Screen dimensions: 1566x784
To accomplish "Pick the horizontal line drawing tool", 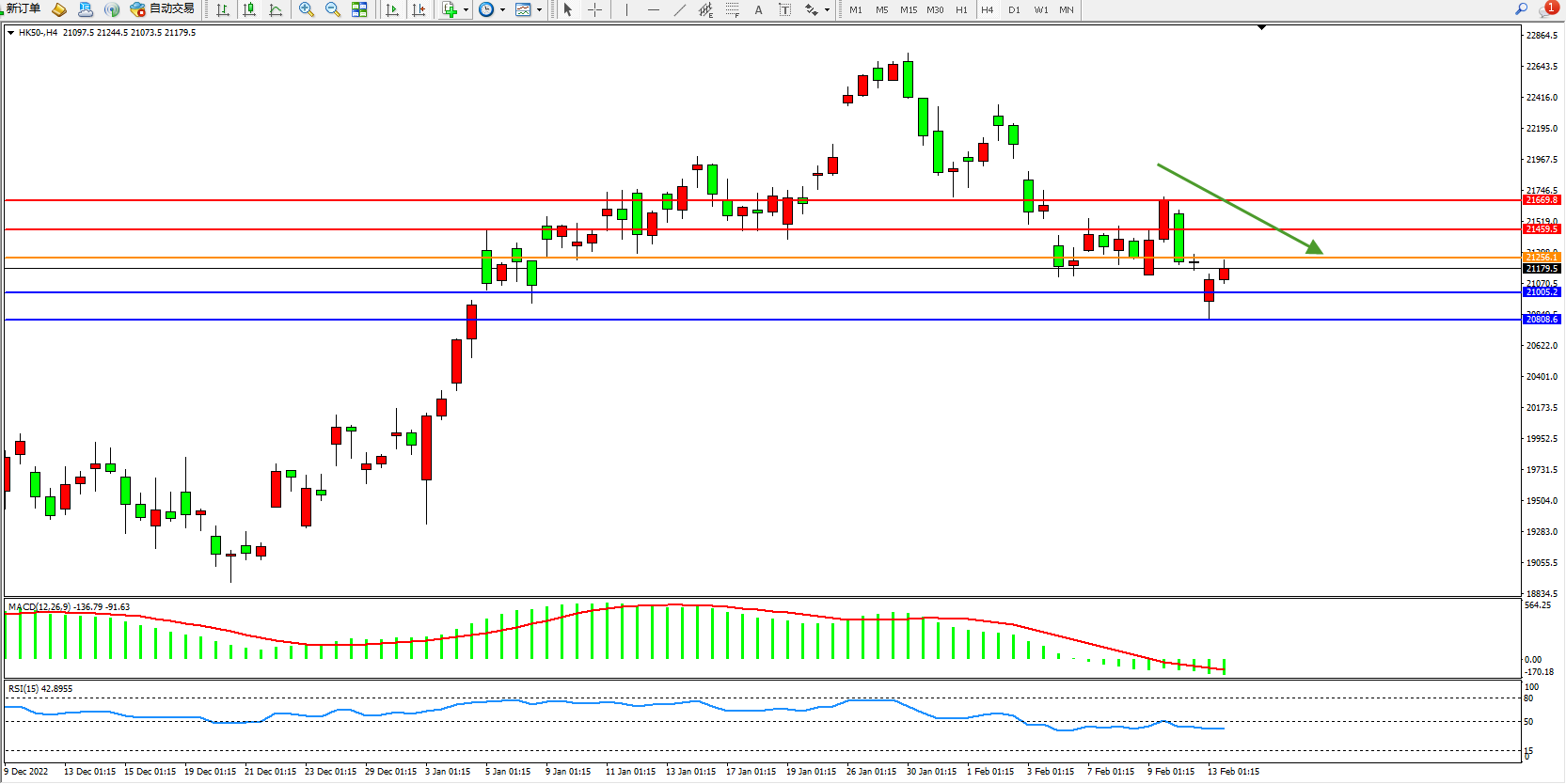I will (x=653, y=9).
